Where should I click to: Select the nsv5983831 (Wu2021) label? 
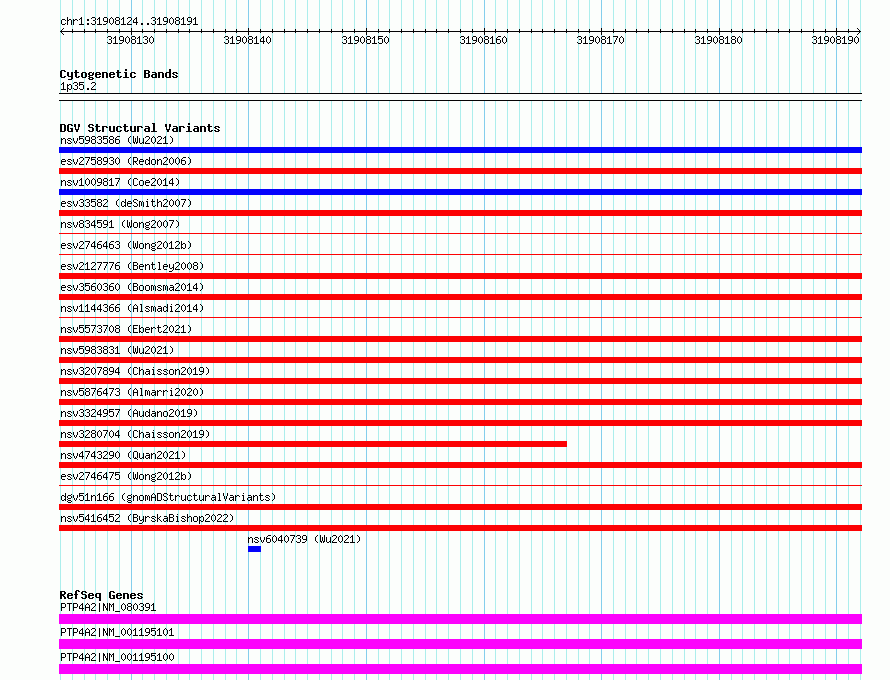117,350
